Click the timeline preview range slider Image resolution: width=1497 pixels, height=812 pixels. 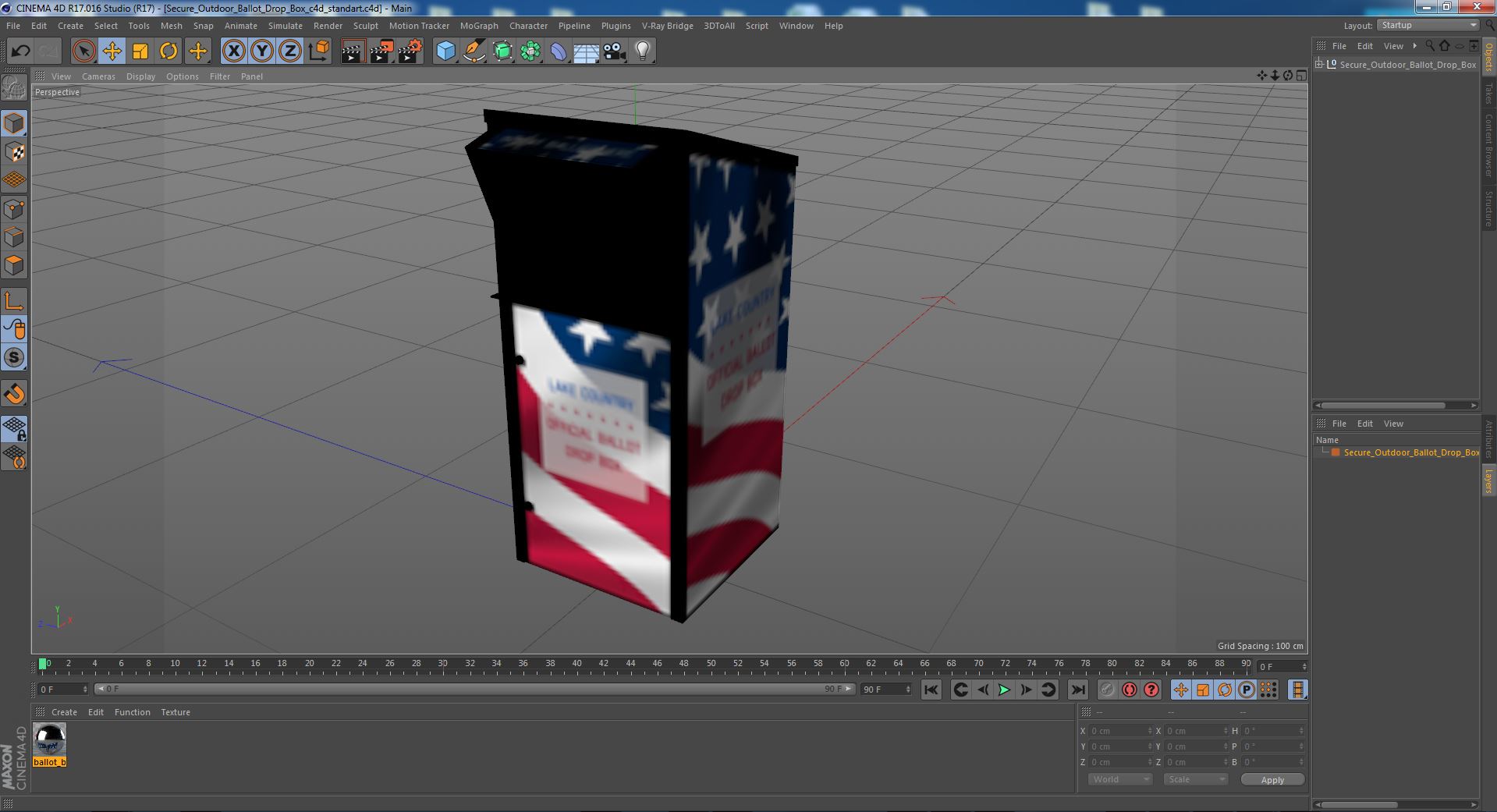(474, 690)
